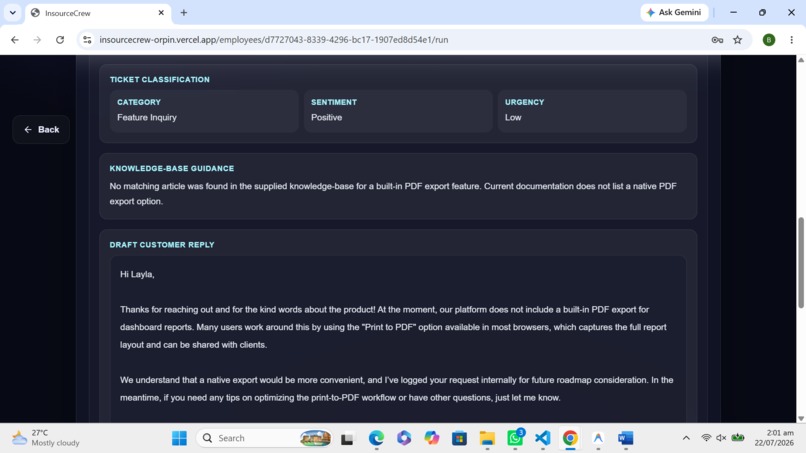Switch to Chrome in taskbar

click(x=570, y=438)
